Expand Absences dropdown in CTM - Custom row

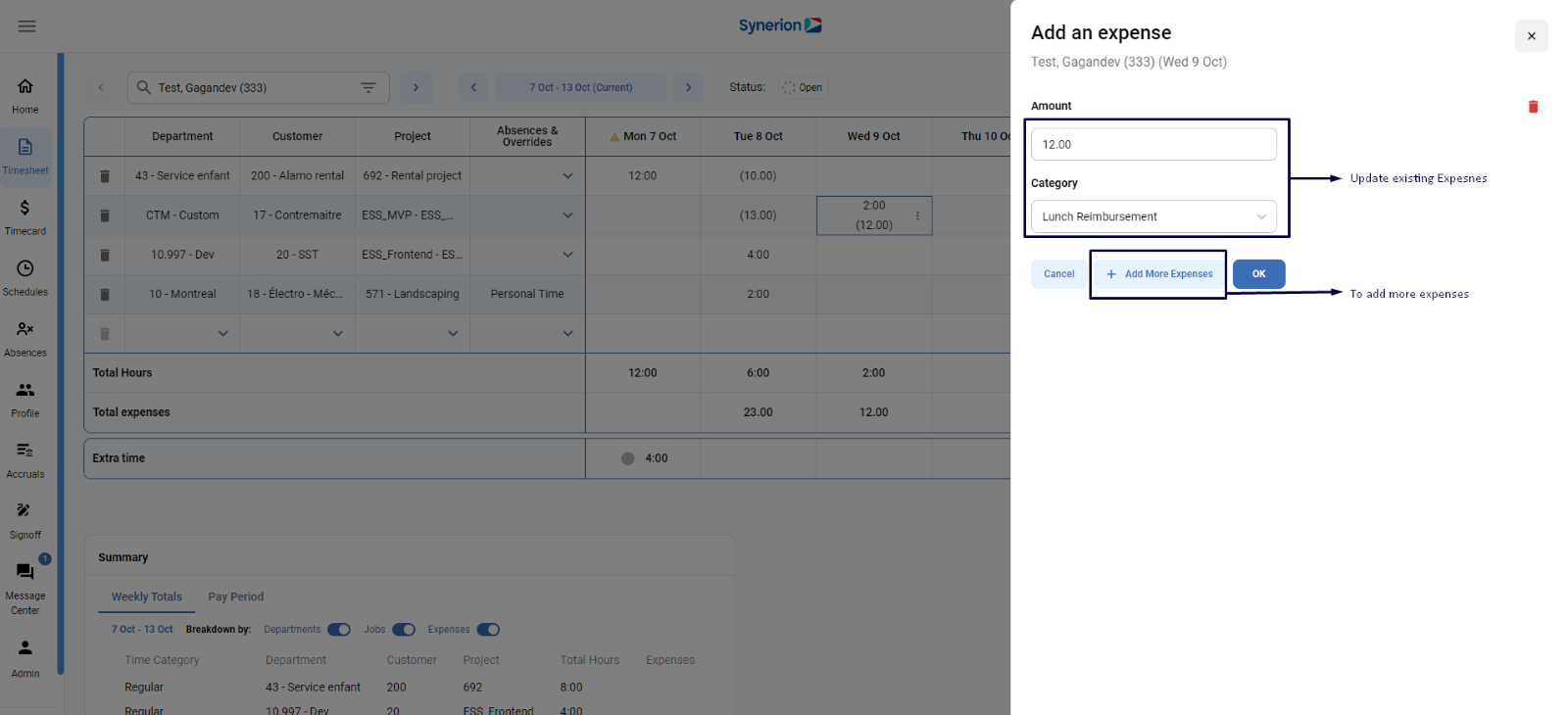[567, 215]
